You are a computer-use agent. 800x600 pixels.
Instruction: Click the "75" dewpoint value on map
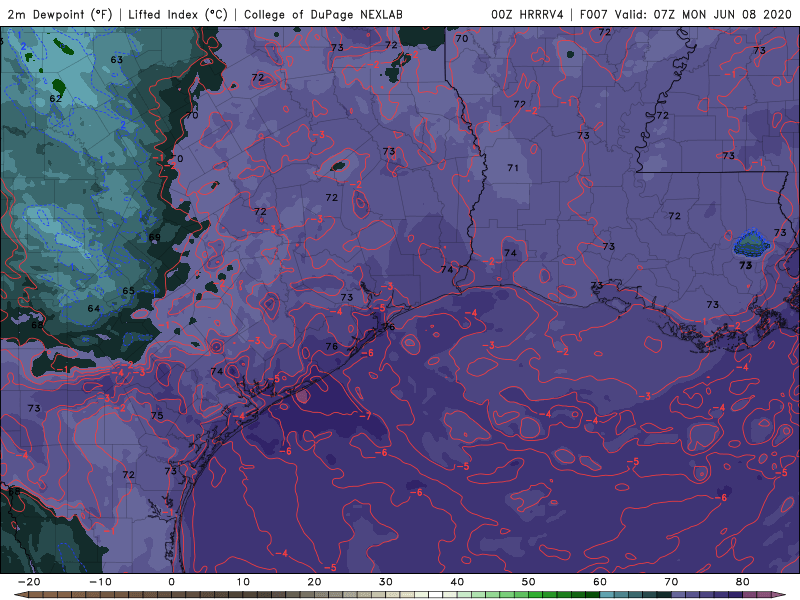point(157,415)
